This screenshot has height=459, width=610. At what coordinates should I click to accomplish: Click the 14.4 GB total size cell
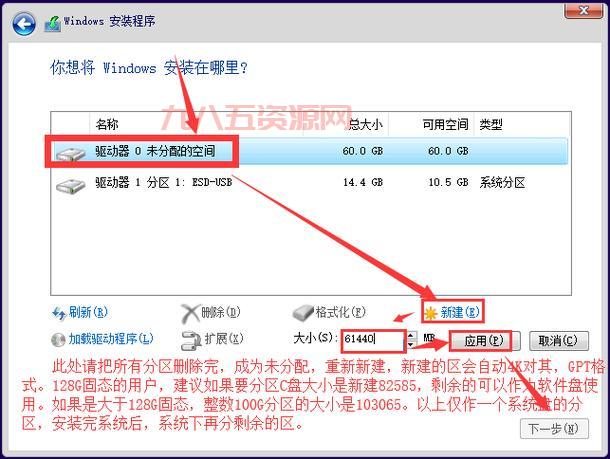363,182
